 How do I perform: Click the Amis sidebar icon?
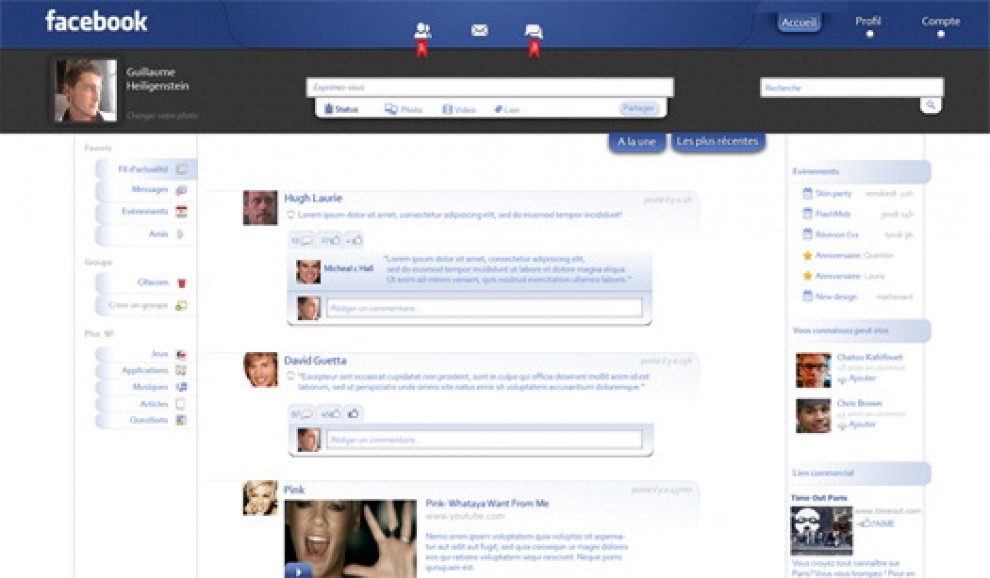point(181,234)
